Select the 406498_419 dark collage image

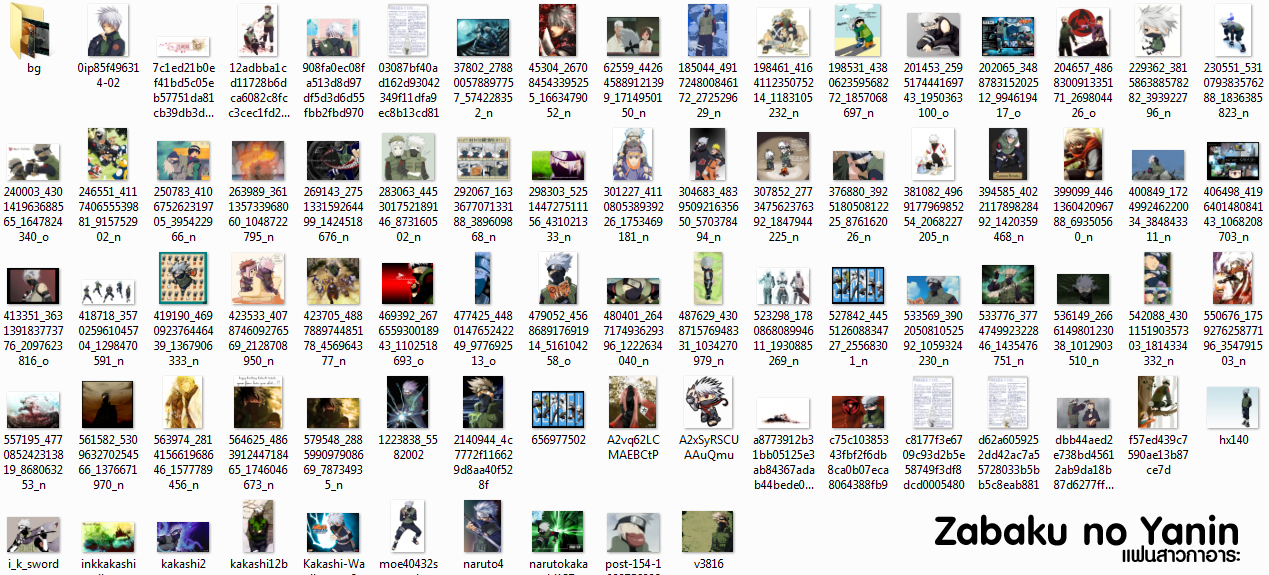pyautogui.click(x=1233, y=160)
